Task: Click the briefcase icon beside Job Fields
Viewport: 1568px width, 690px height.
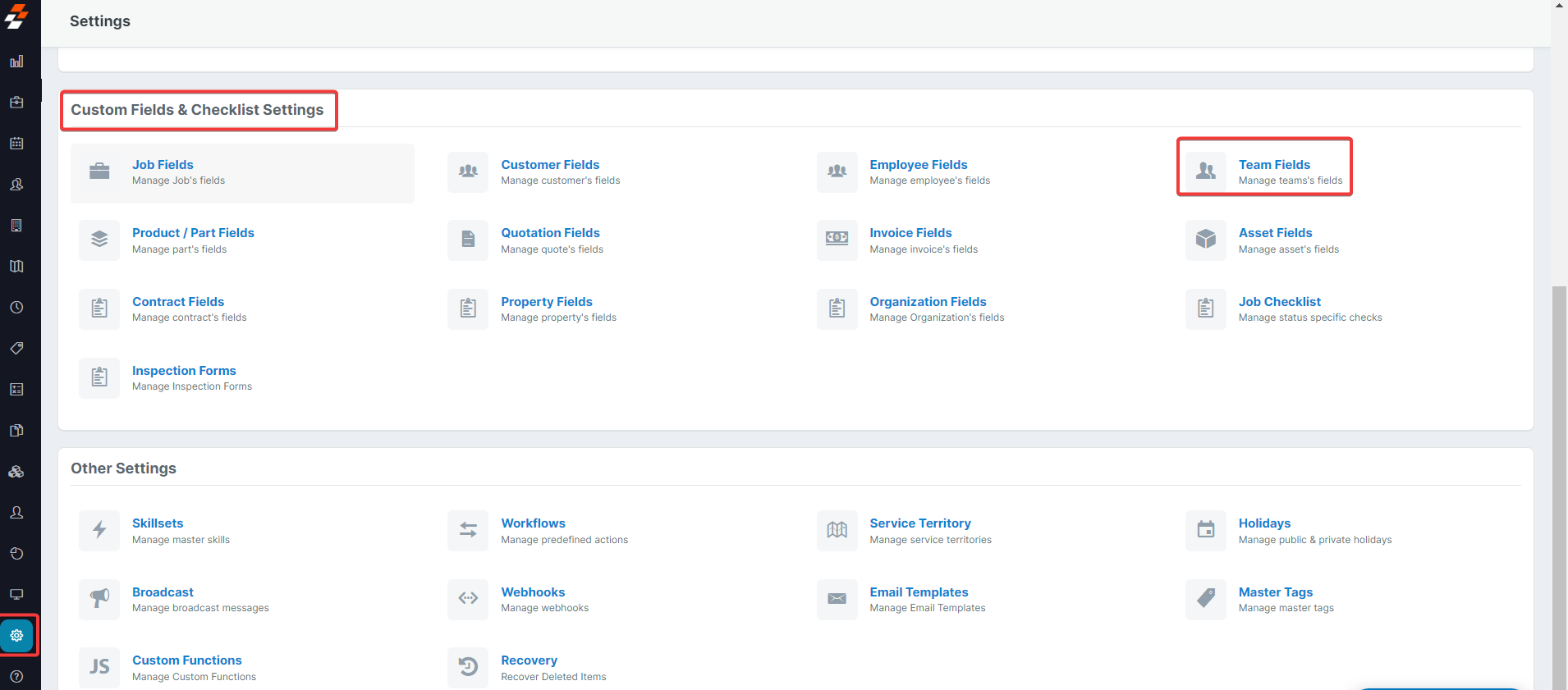Action: (99, 171)
